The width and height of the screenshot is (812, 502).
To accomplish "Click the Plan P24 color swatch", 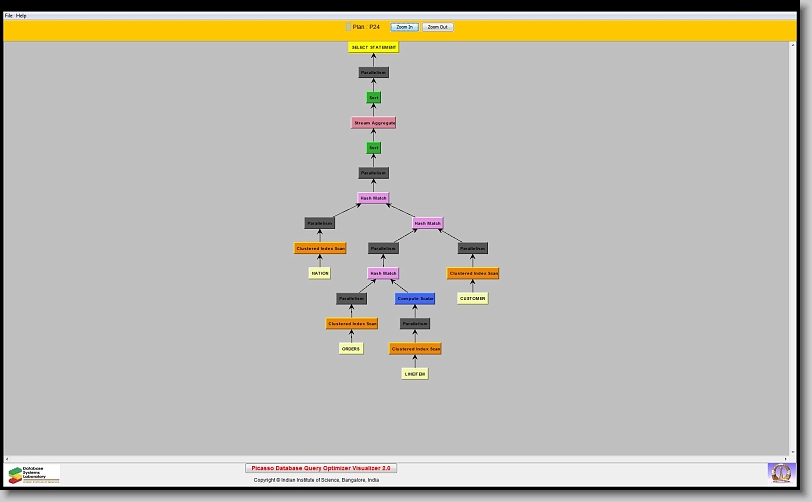I will point(348,27).
